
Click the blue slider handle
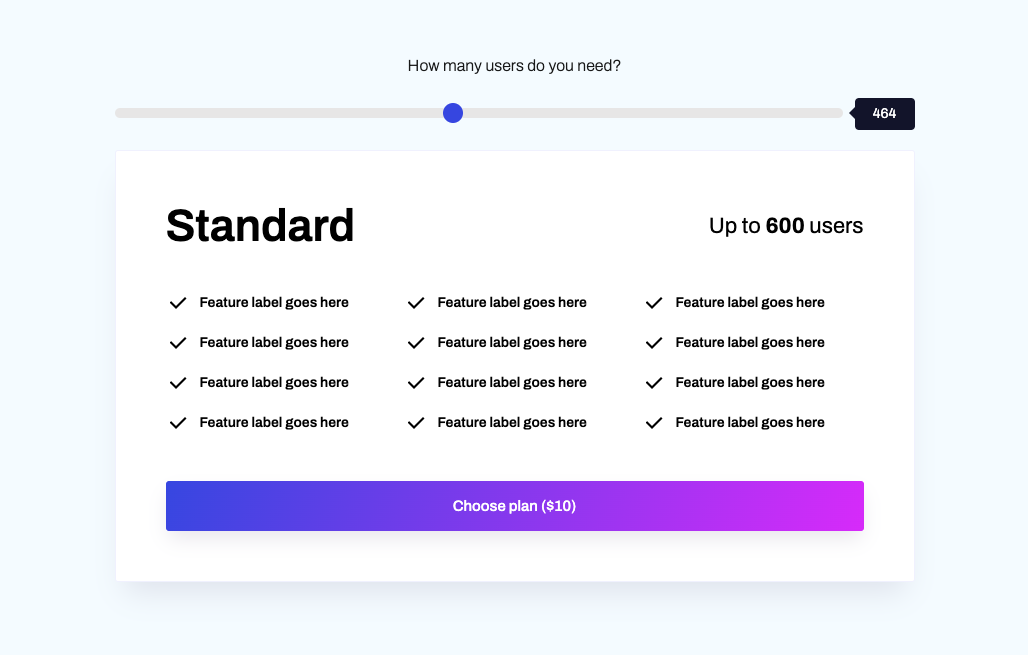pyautogui.click(x=453, y=113)
